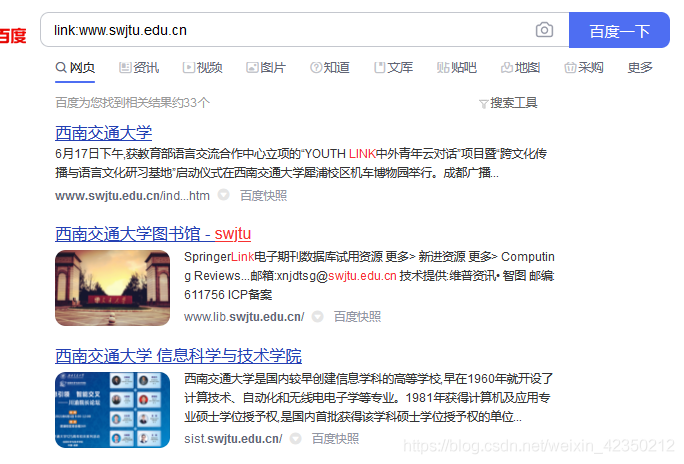Switch to the 资讯 tab
This screenshot has height=464, width=684.
[x=139, y=68]
